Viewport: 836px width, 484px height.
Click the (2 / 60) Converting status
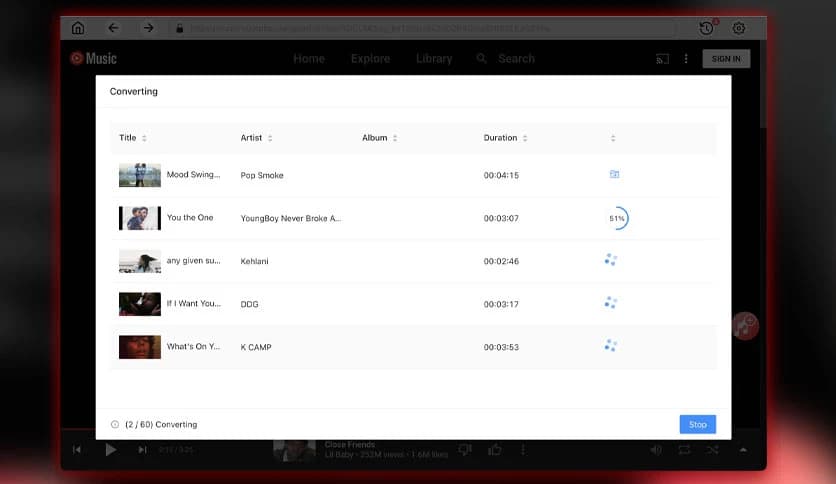click(161, 425)
